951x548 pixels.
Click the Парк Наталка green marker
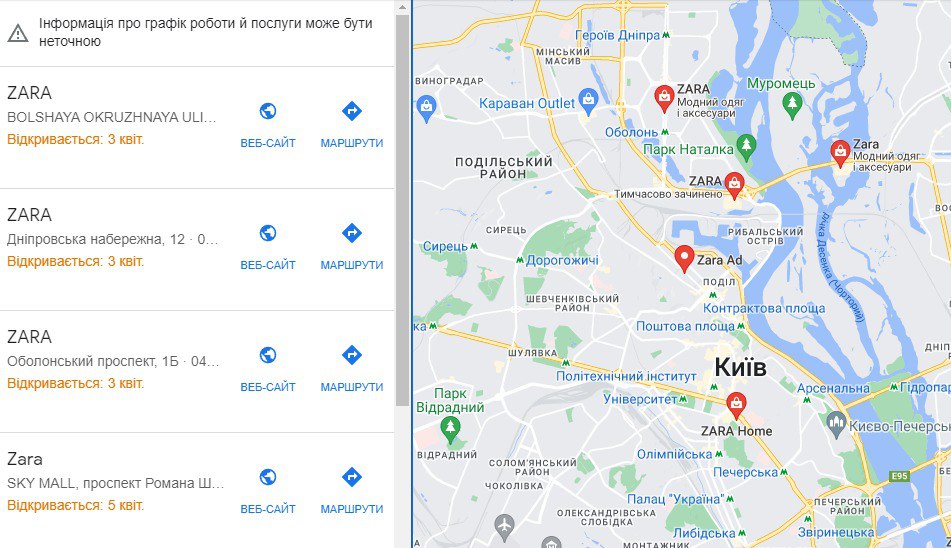(x=746, y=148)
